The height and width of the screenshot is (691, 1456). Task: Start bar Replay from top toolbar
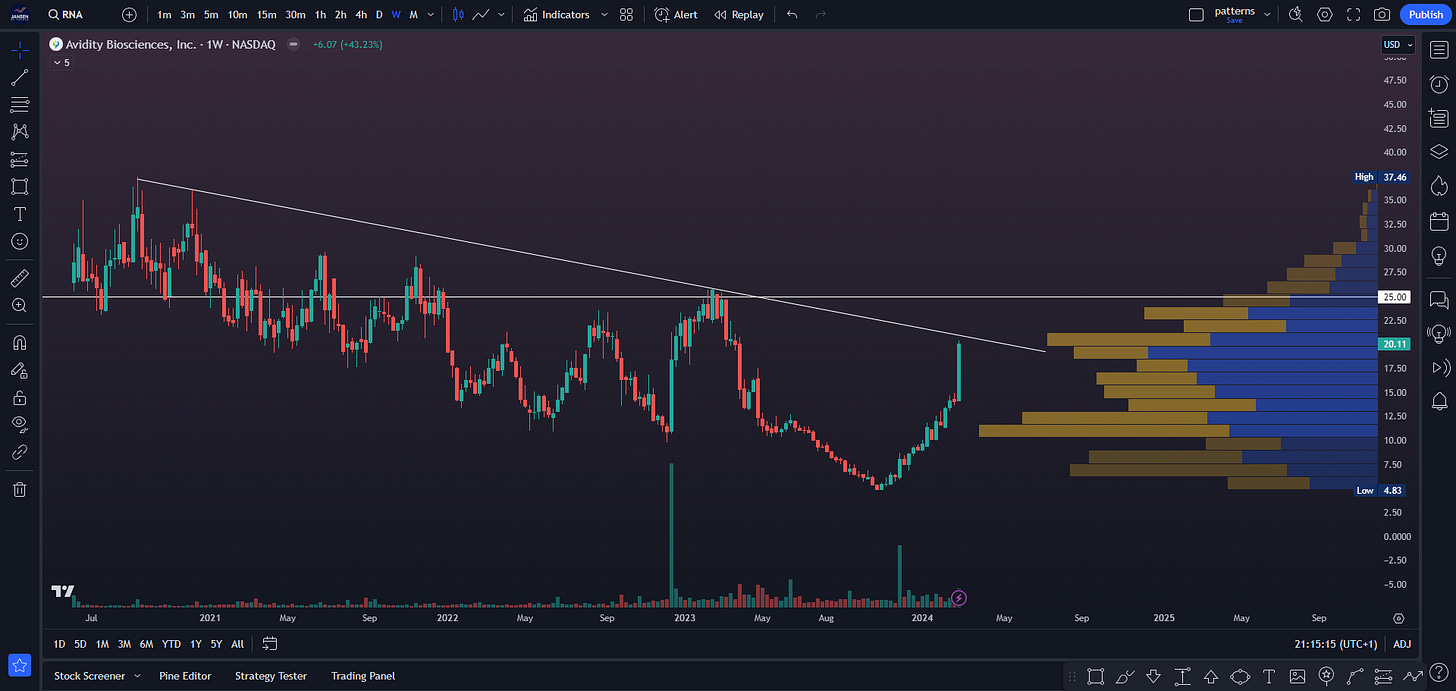[739, 15]
